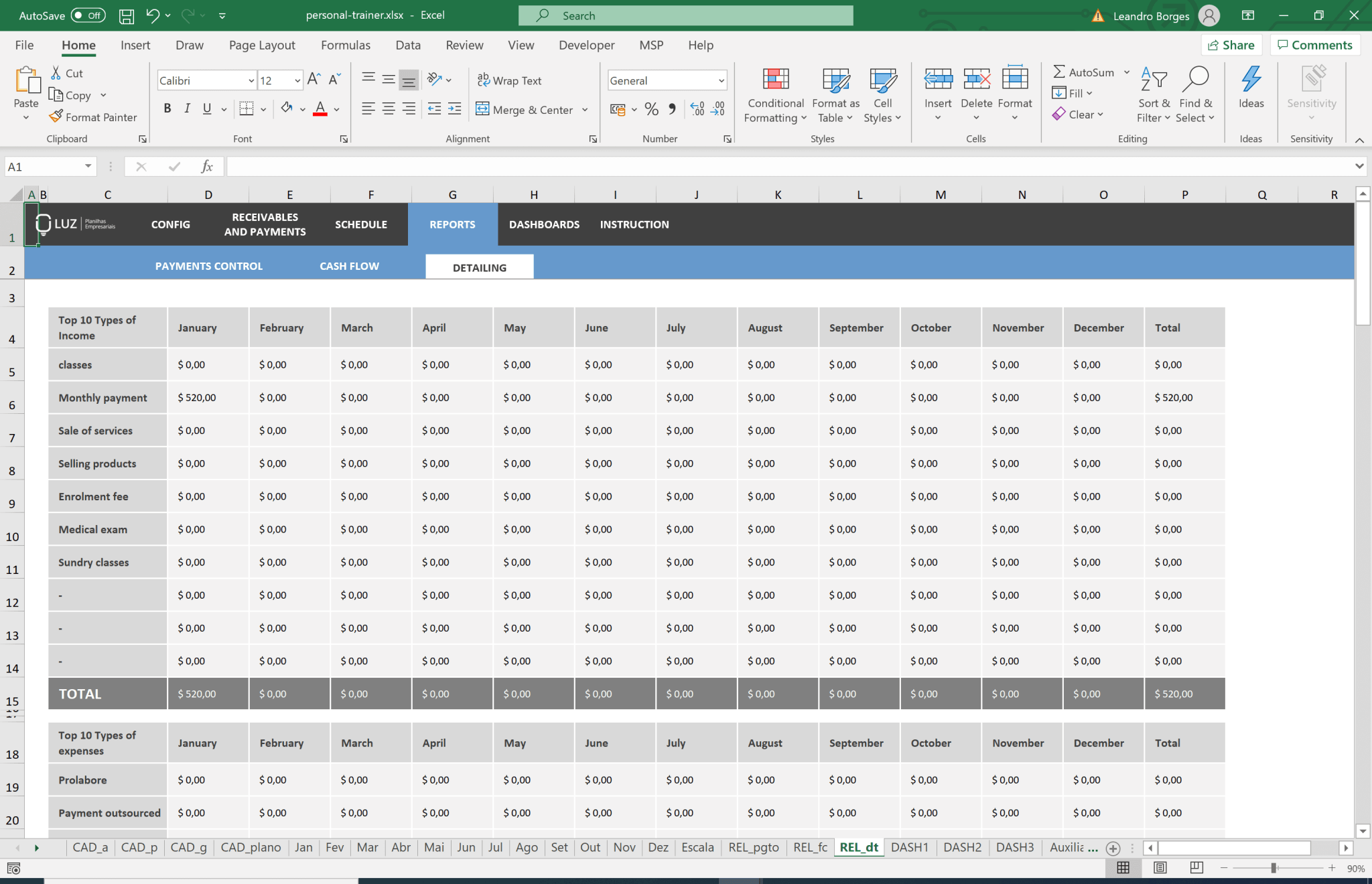This screenshot has height=884, width=1372.
Task: Toggle Wrap Text
Action: [x=509, y=80]
